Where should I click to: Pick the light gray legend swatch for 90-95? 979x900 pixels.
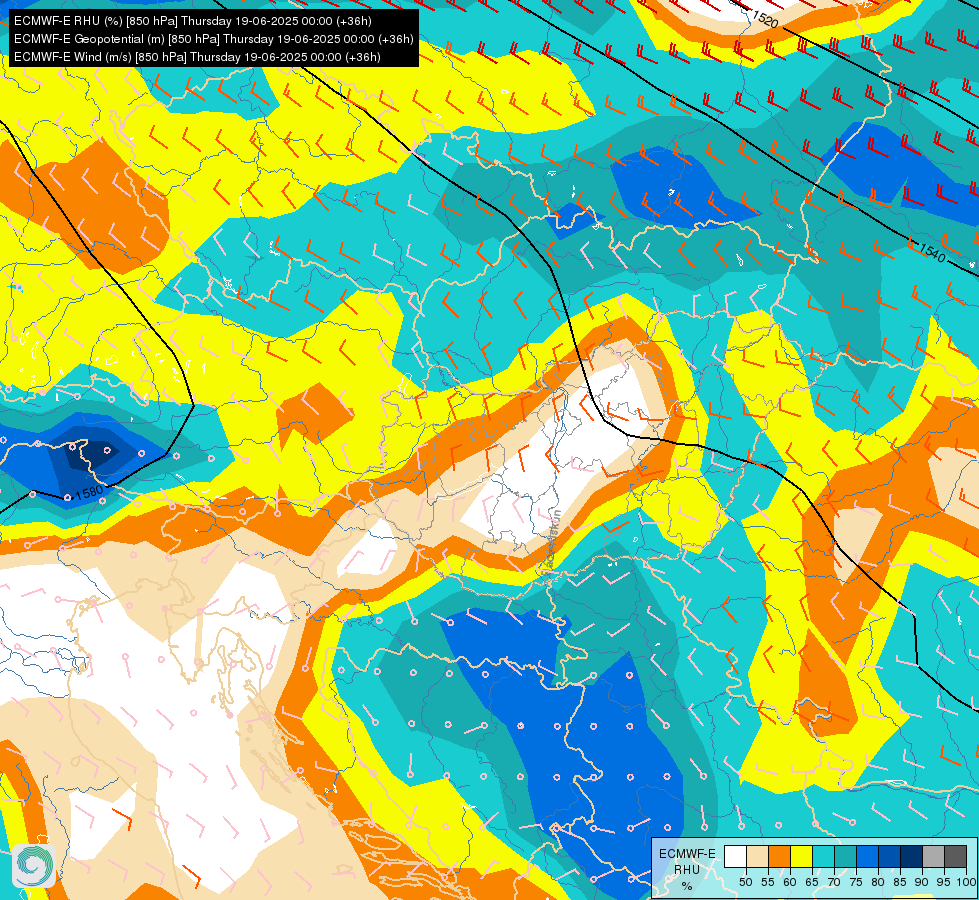[x=933, y=856]
